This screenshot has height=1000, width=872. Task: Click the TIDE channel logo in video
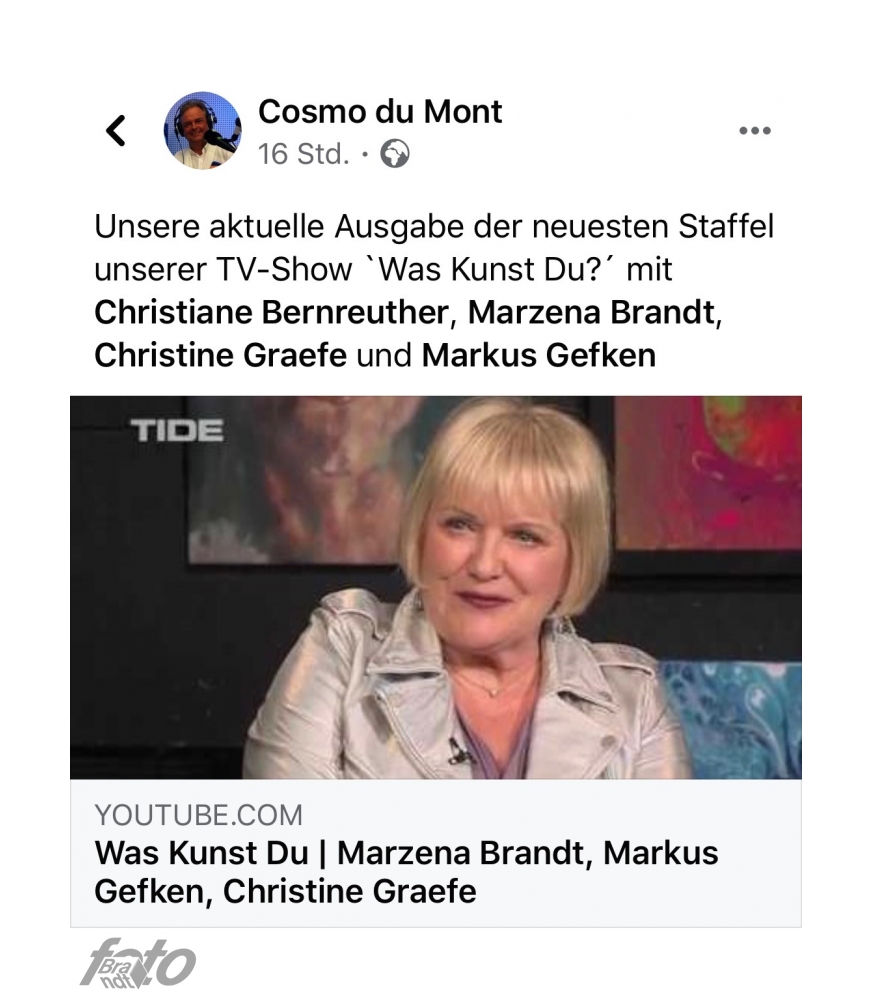tap(177, 430)
